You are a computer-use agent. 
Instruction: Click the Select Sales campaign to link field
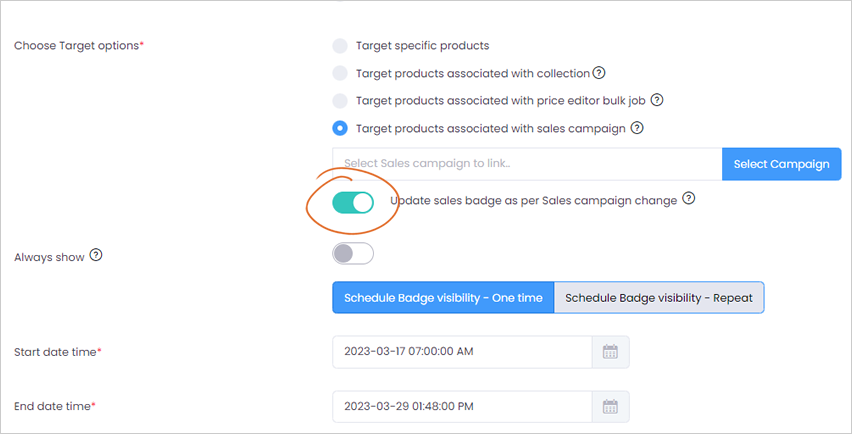(x=527, y=164)
